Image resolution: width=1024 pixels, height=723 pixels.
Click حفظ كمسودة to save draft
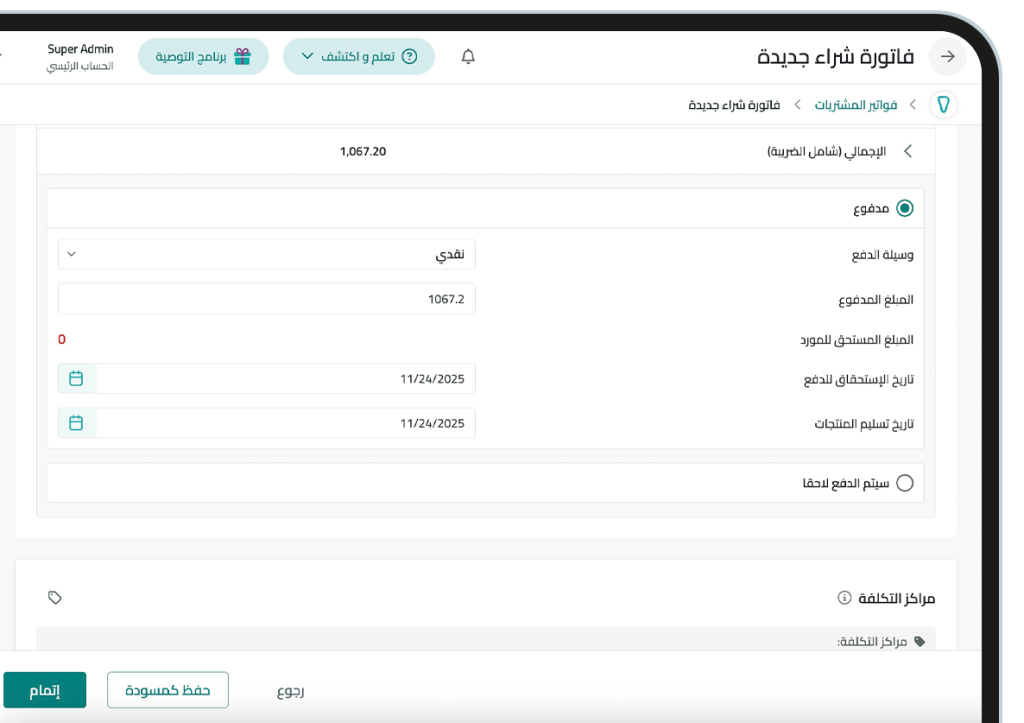(x=167, y=690)
